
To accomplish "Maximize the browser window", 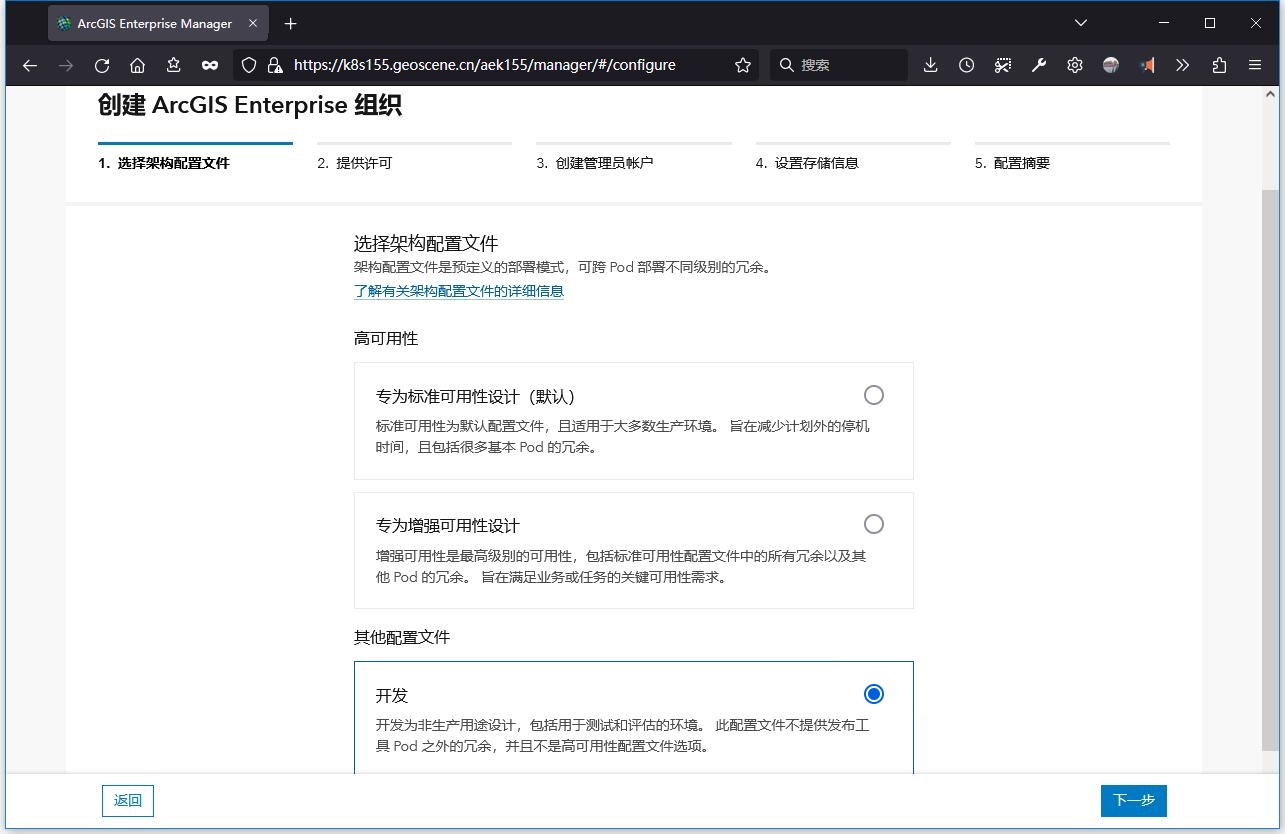I will click(1210, 23).
